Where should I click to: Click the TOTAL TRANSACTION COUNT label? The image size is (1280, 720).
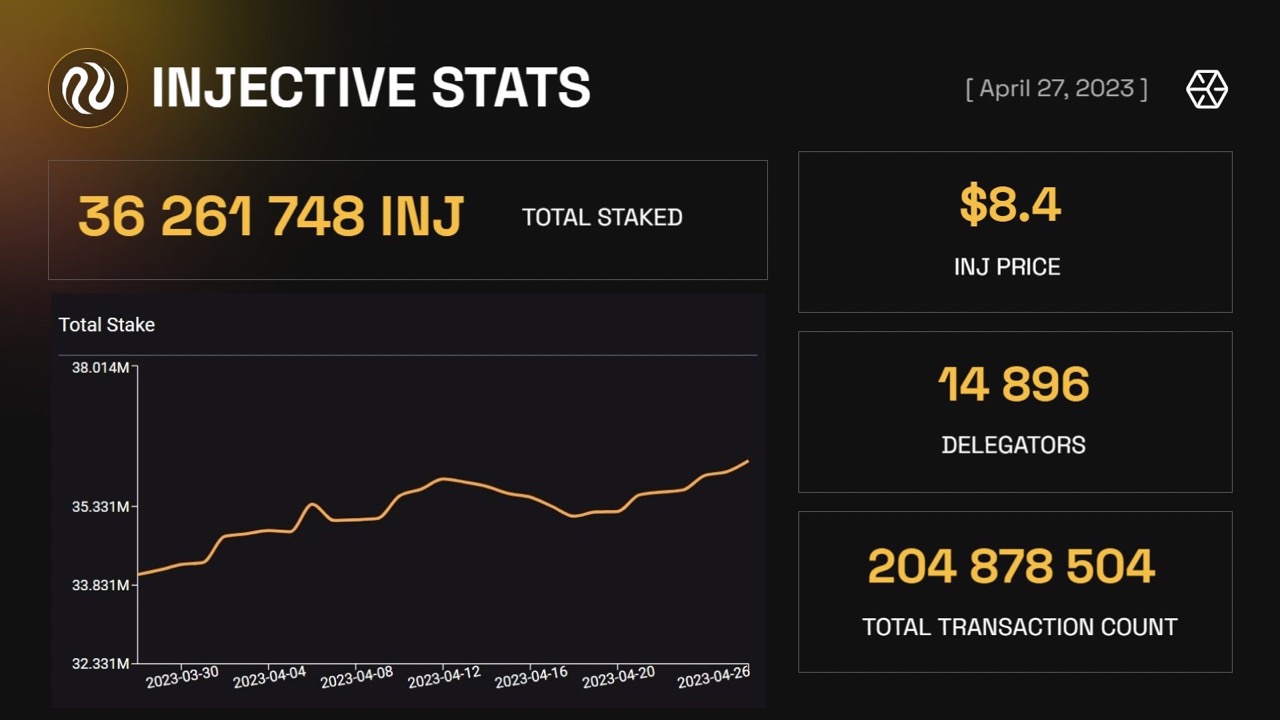pyautogui.click(x=1019, y=627)
